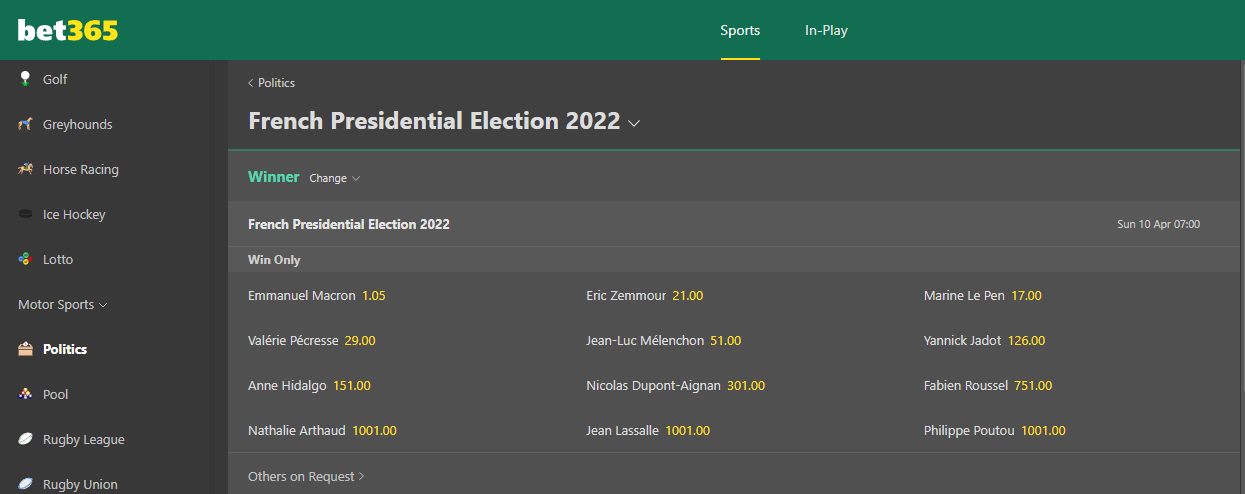
Task: Open the Horse Racing icon
Action: (25, 169)
